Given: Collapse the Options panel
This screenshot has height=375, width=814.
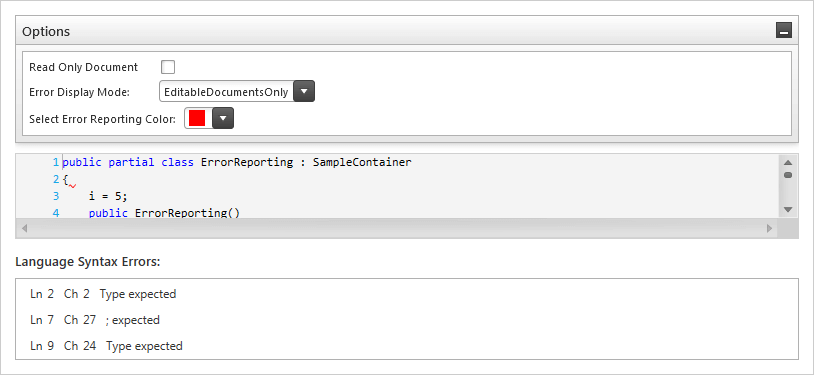Looking at the screenshot, I should (784, 31).
